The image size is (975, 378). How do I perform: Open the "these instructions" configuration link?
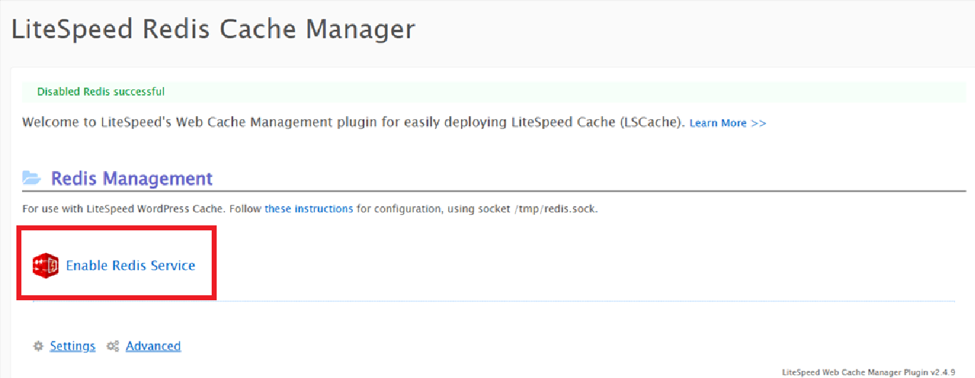coord(309,209)
